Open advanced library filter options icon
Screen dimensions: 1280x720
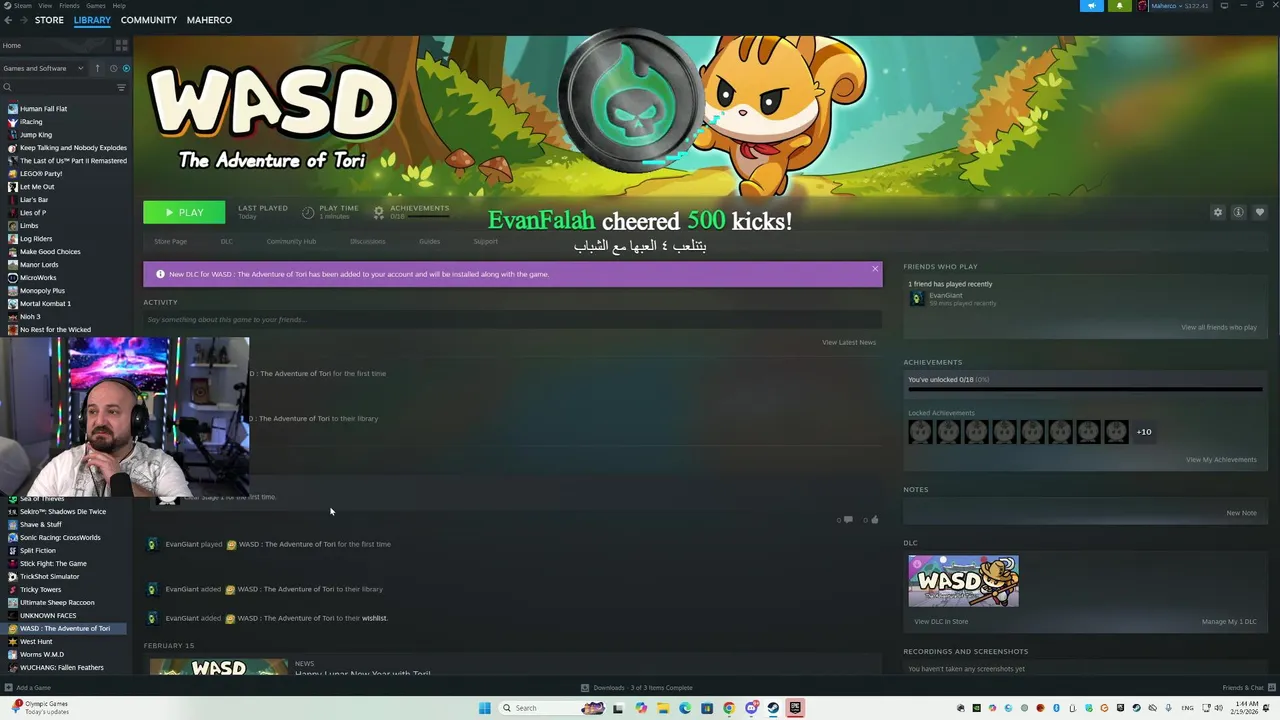122,87
